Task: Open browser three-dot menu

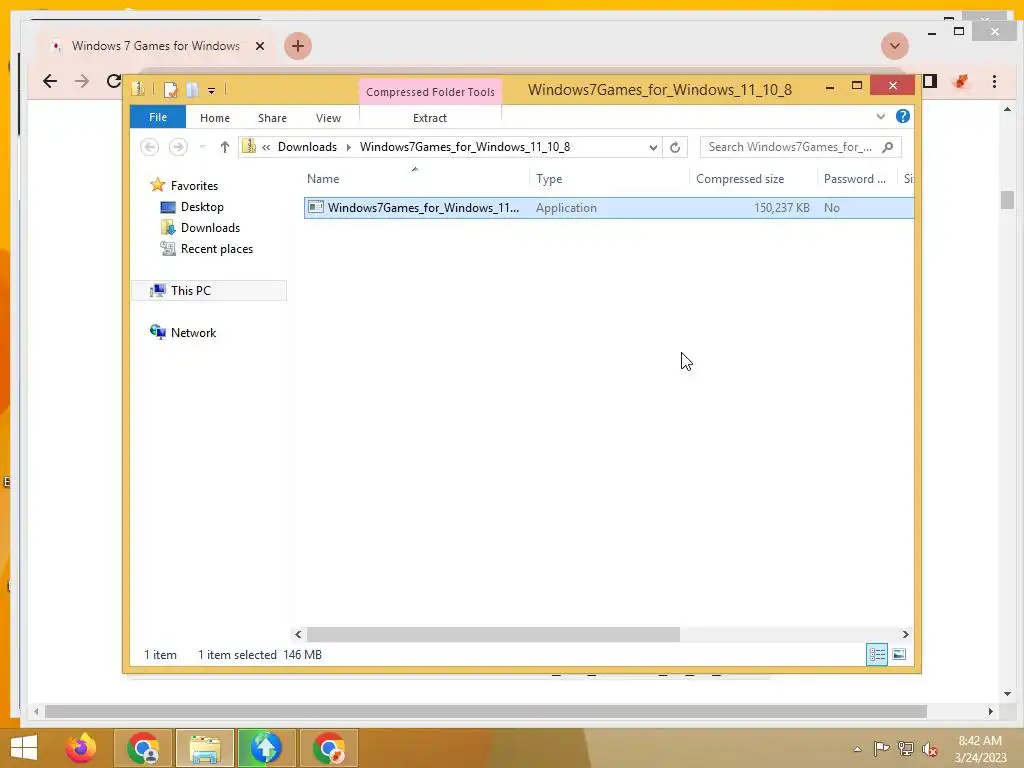Action: [994, 82]
